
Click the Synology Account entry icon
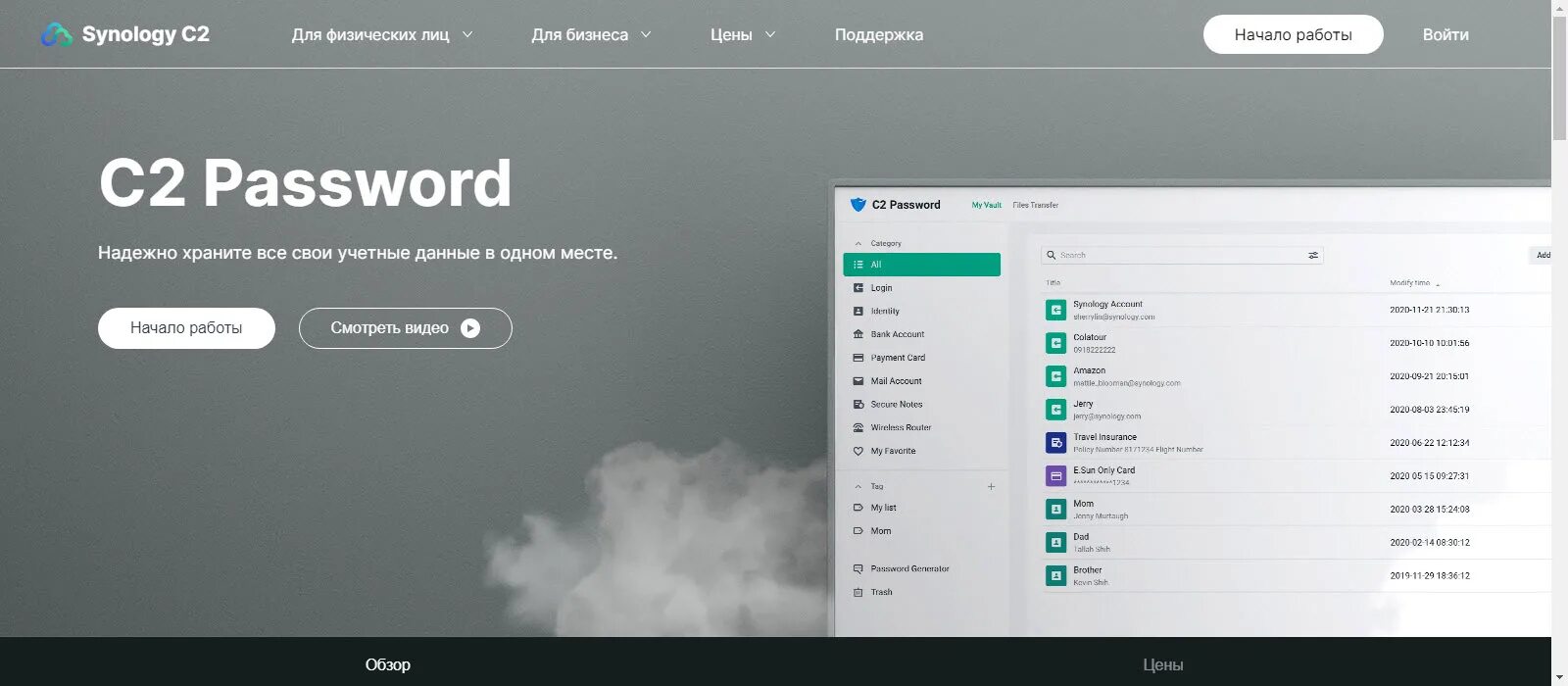click(1055, 310)
